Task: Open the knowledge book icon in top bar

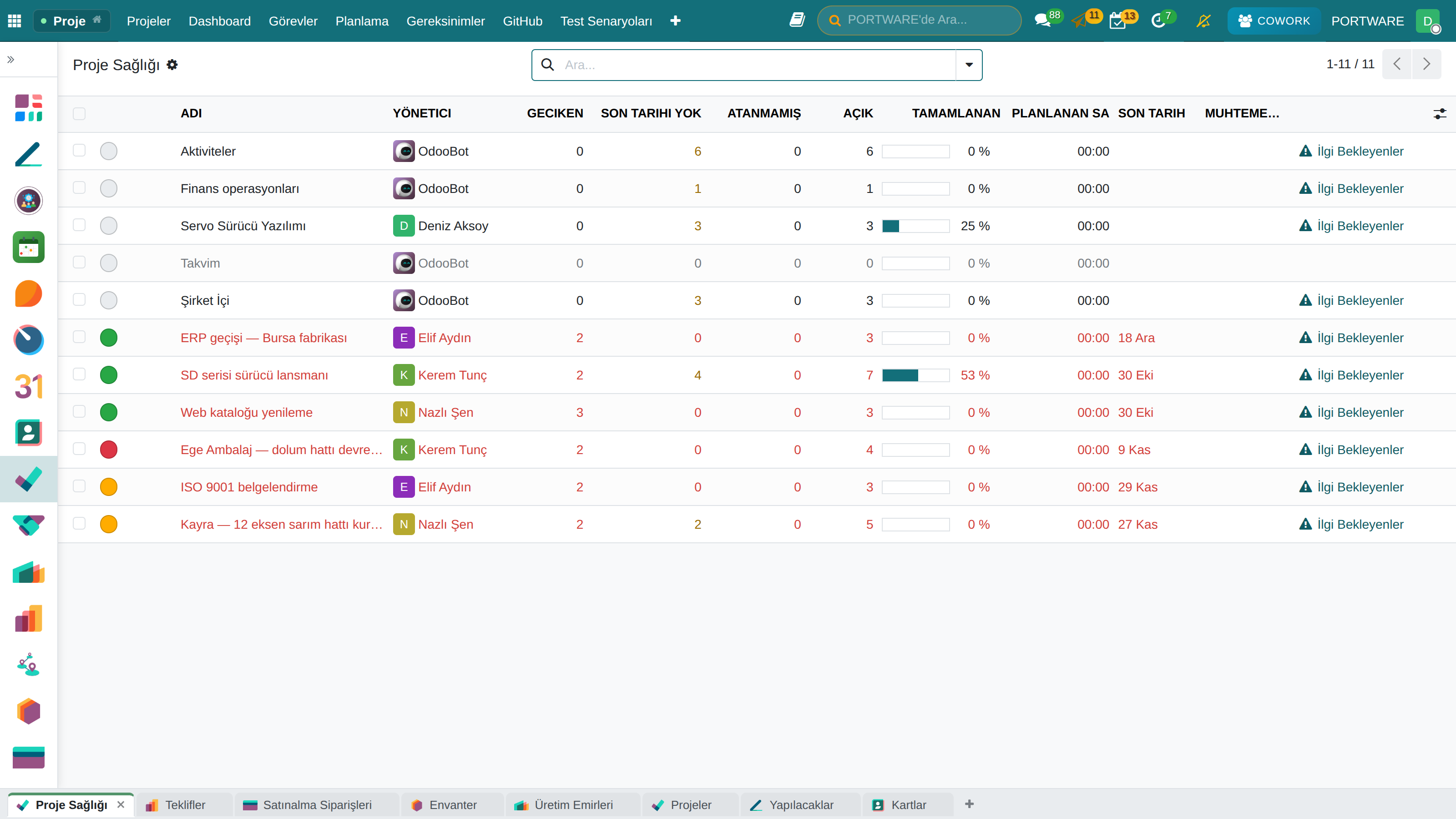Action: click(797, 20)
